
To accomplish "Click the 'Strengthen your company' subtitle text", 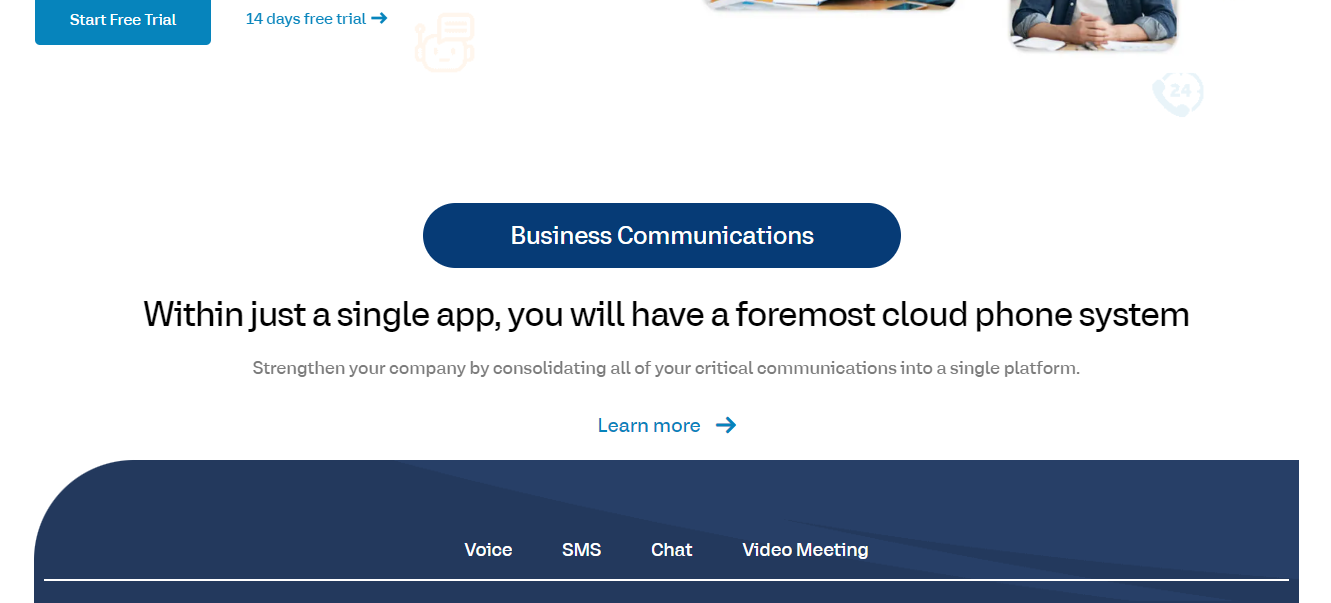I will click(666, 368).
